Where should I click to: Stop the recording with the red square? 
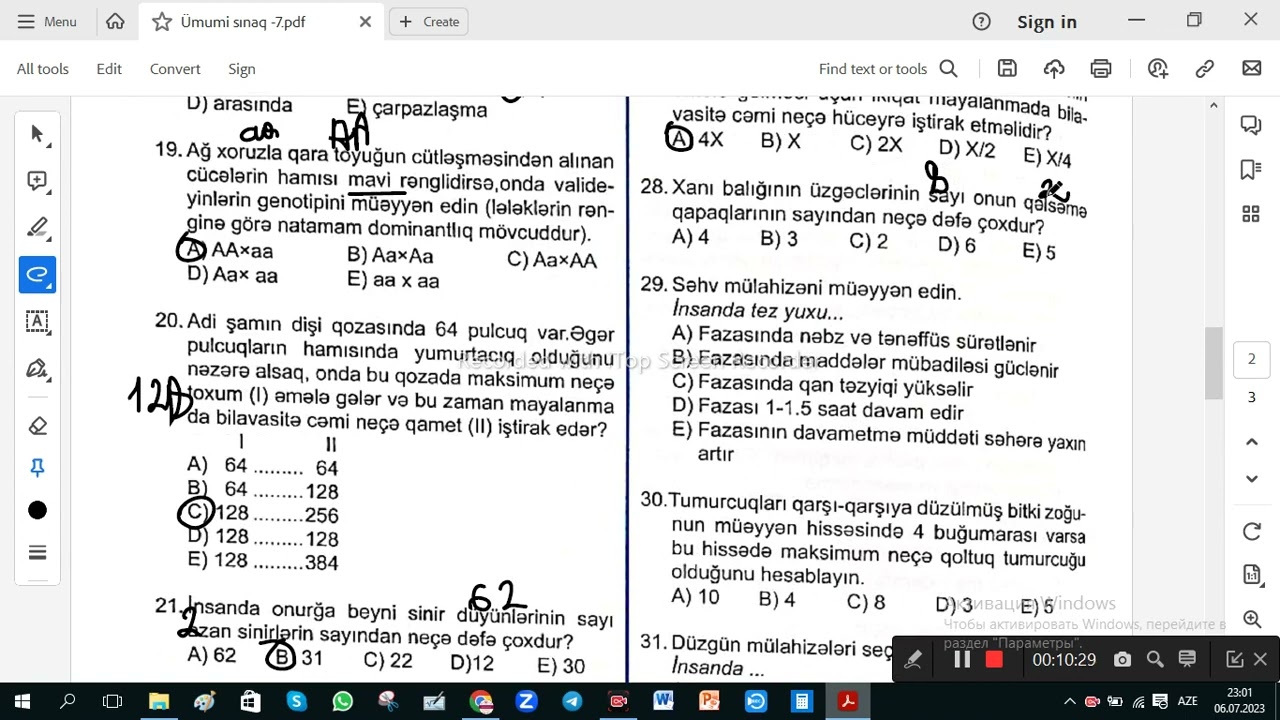point(994,659)
